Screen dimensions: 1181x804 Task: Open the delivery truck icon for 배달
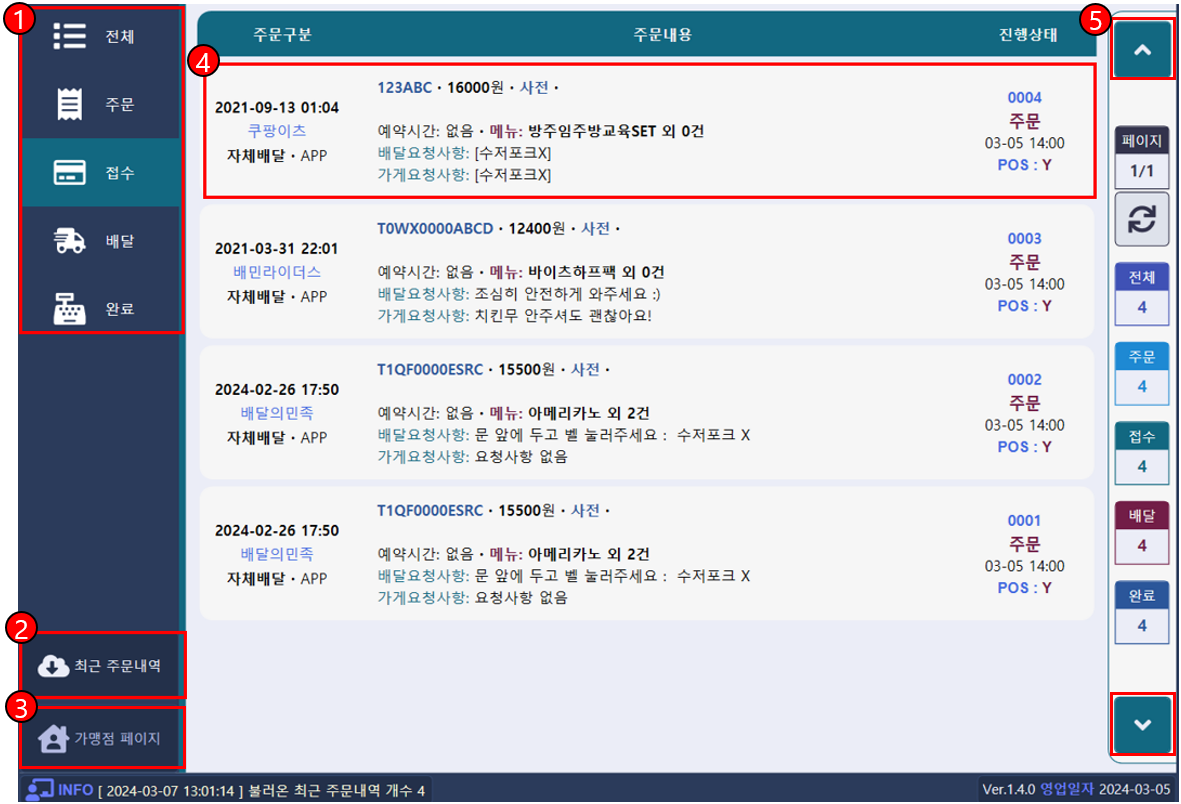pyautogui.click(x=69, y=240)
